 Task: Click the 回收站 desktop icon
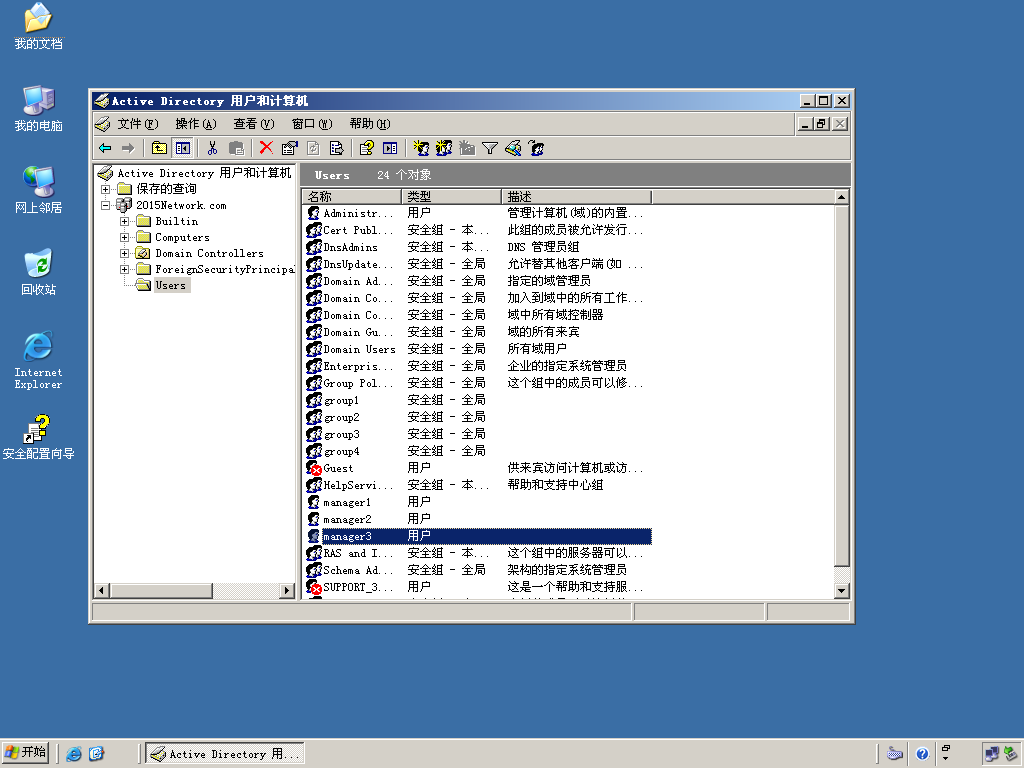coord(39,272)
